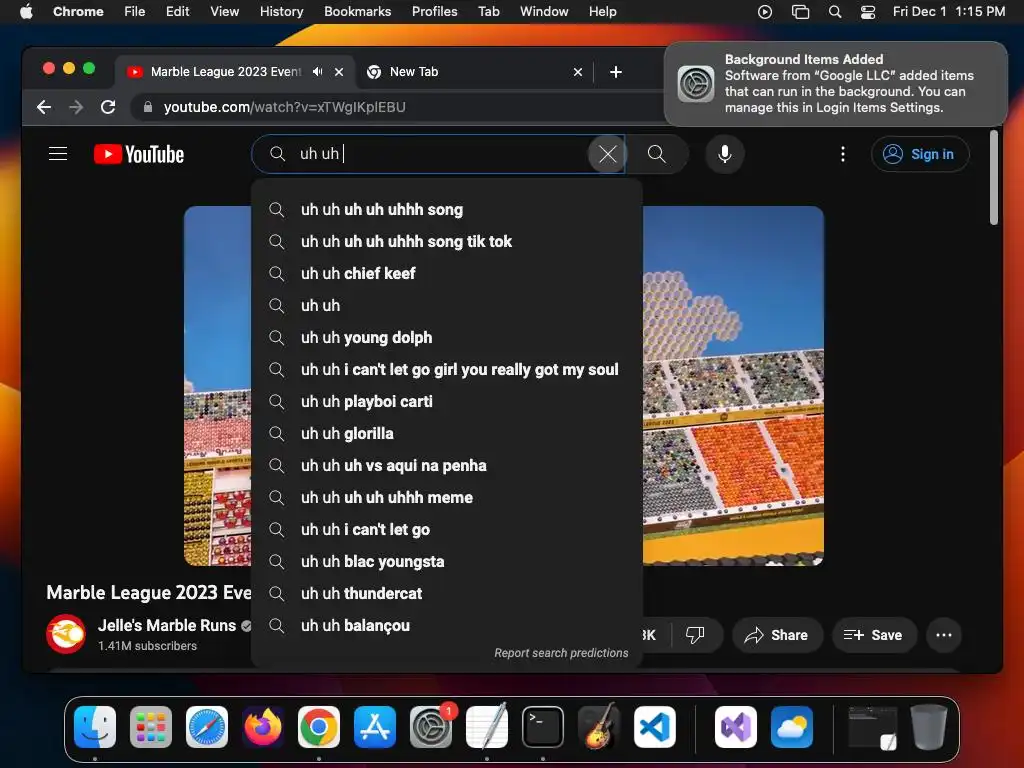Open the App Store from the Dock

(375, 727)
